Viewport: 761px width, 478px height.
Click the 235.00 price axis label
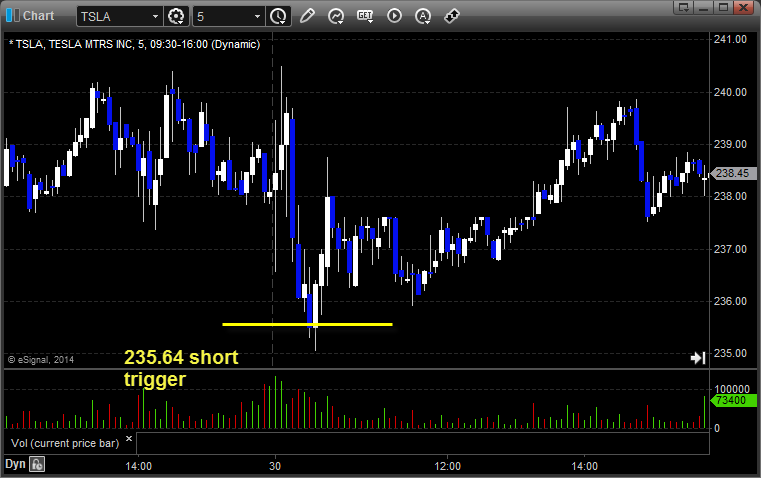coord(730,353)
